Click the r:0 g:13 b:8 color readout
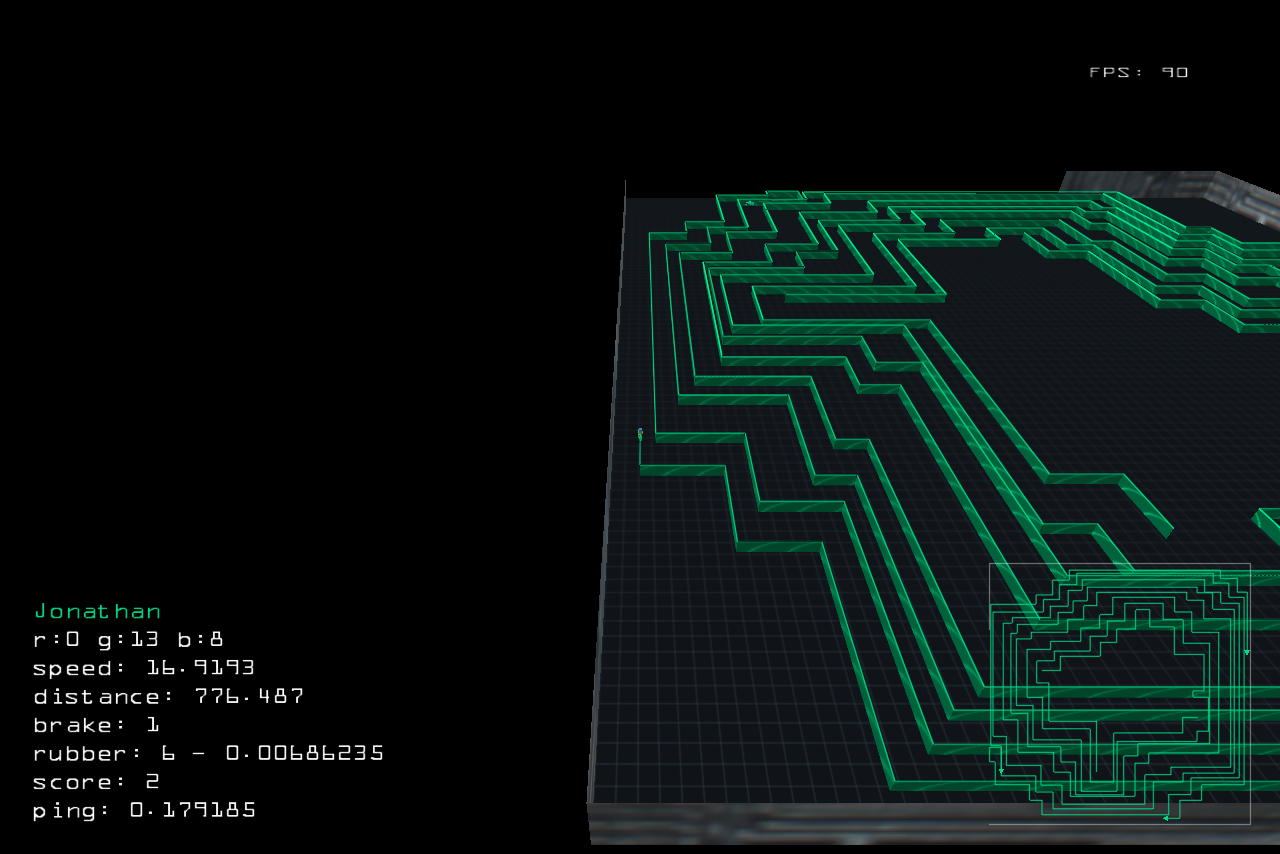Screen dimensions: 1280x854 (x=128, y=639)
